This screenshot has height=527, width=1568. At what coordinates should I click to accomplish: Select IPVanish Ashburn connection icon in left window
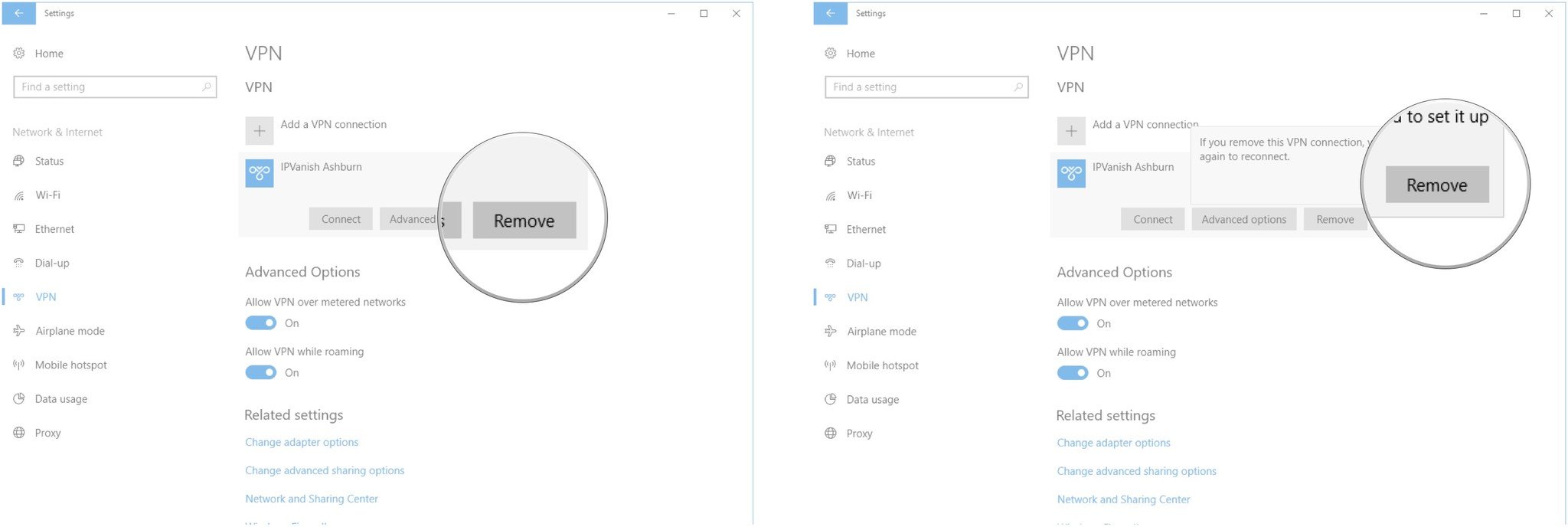pyautogui.click(x=260, y=173)
